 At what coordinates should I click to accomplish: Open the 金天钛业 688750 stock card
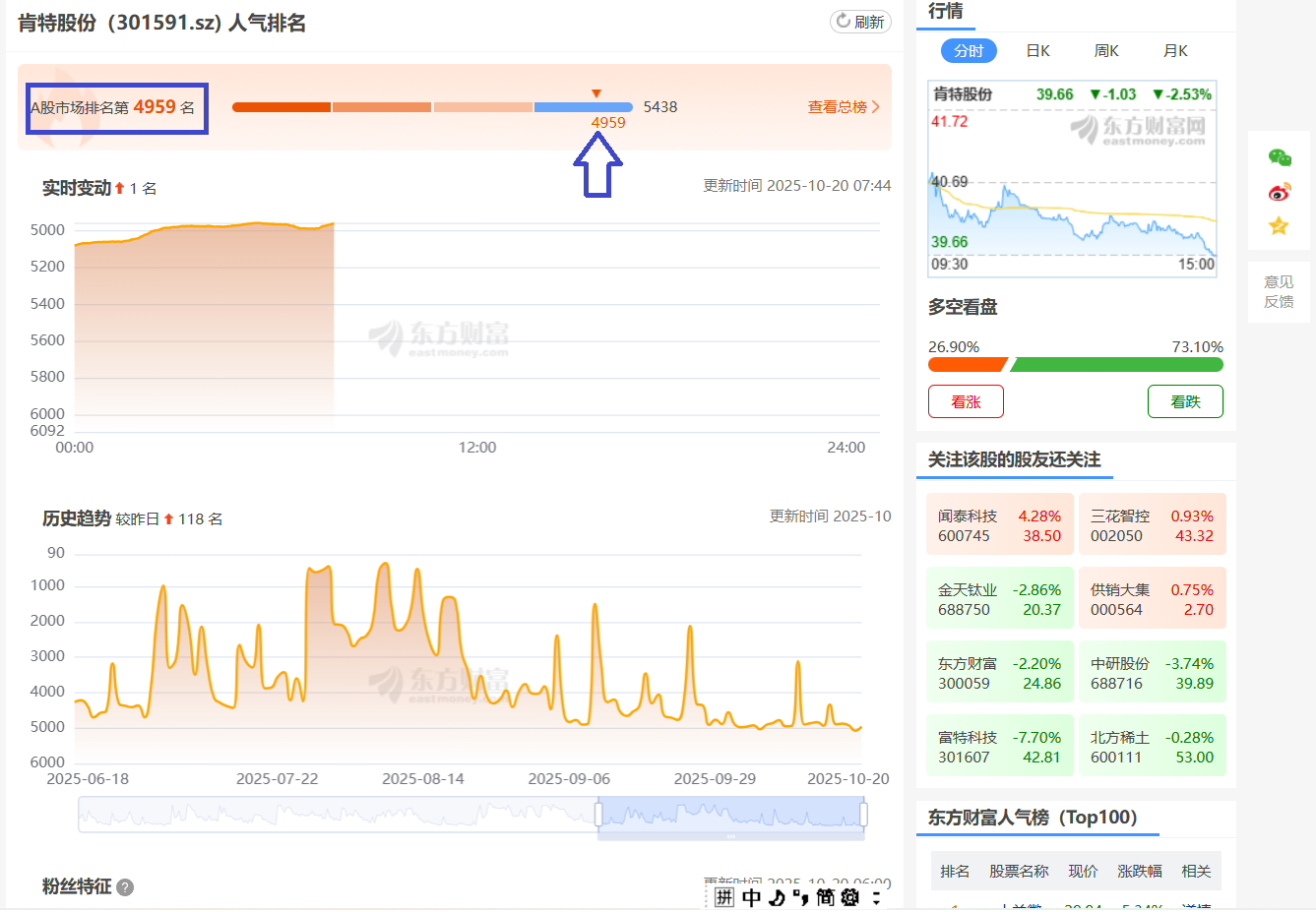coord(1000,598)
